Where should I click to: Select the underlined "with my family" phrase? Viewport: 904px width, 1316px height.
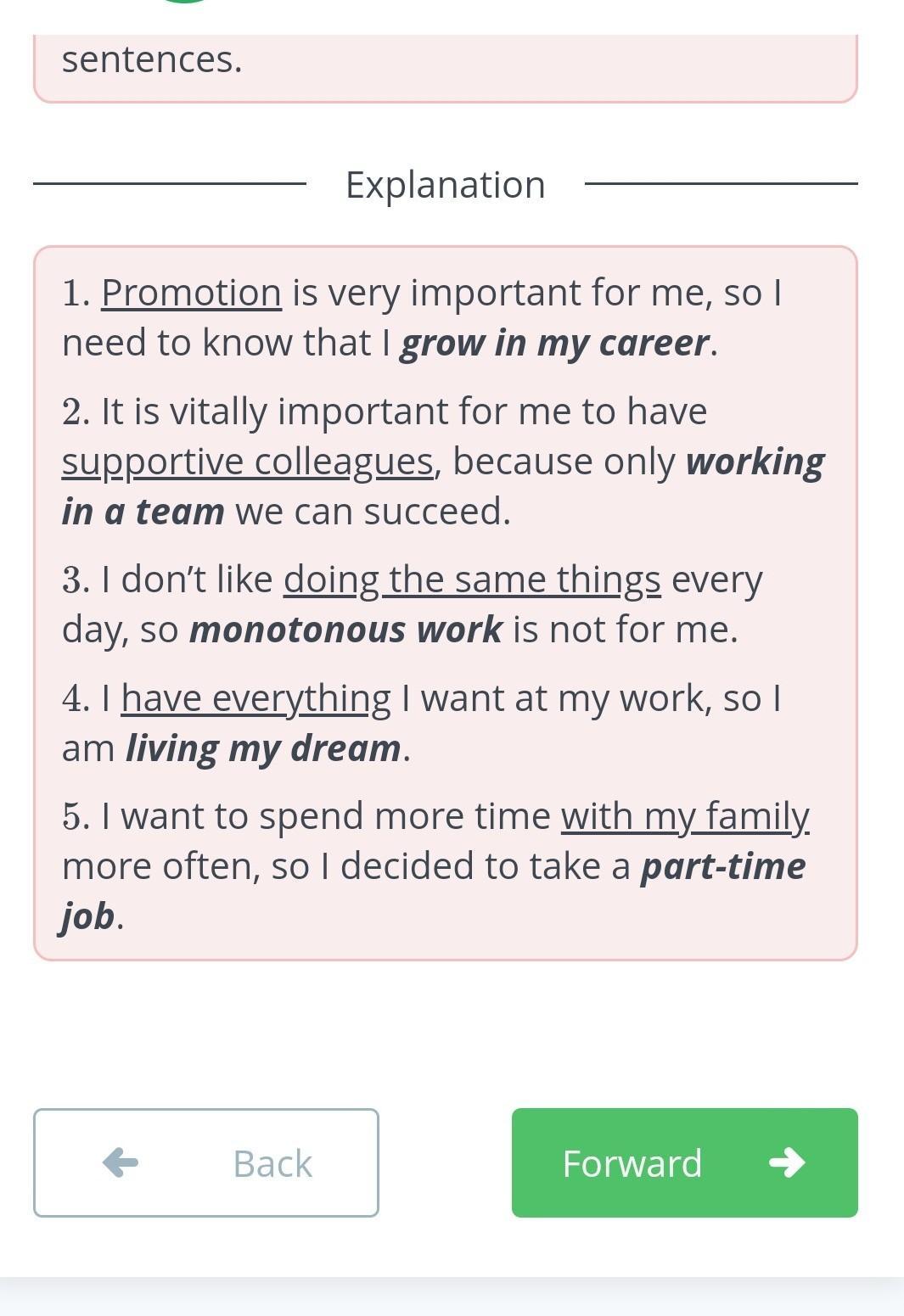point(685,816)
